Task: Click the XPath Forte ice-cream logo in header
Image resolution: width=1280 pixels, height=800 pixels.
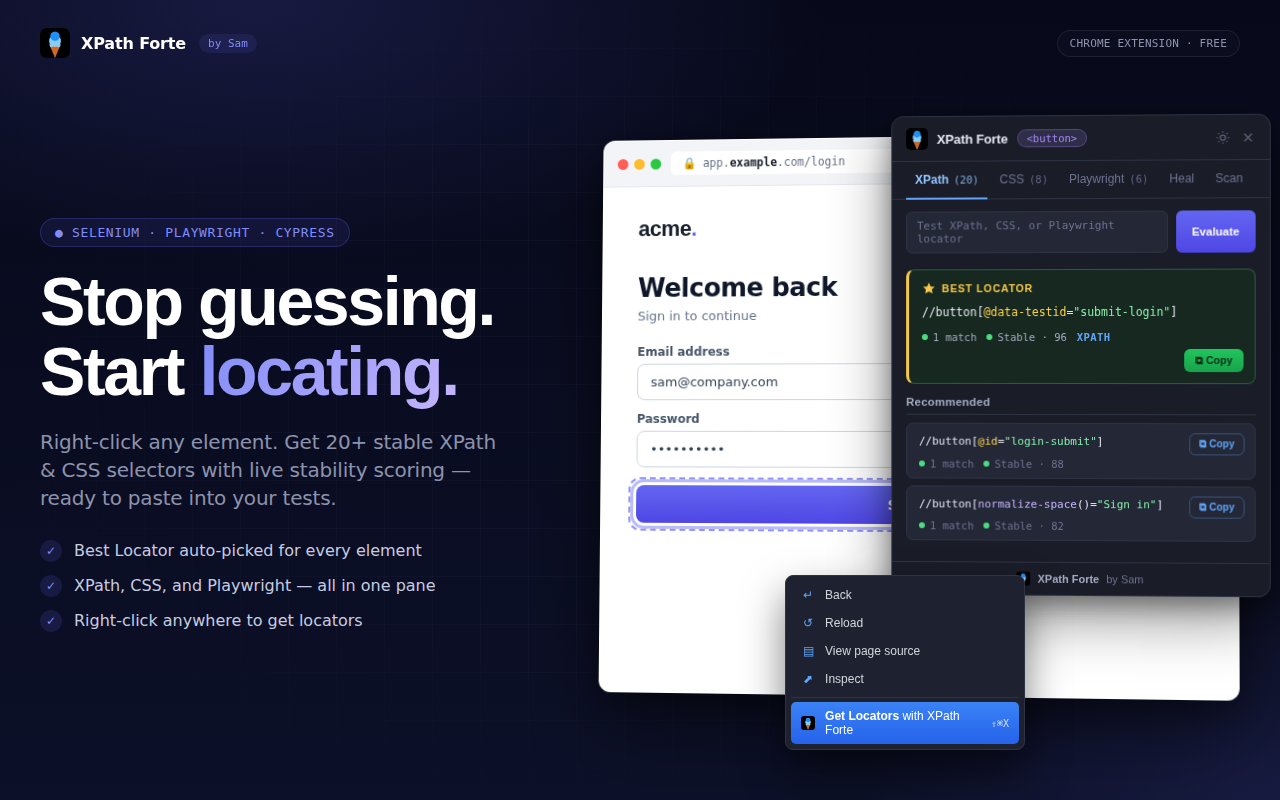Action: click(55, 43)
